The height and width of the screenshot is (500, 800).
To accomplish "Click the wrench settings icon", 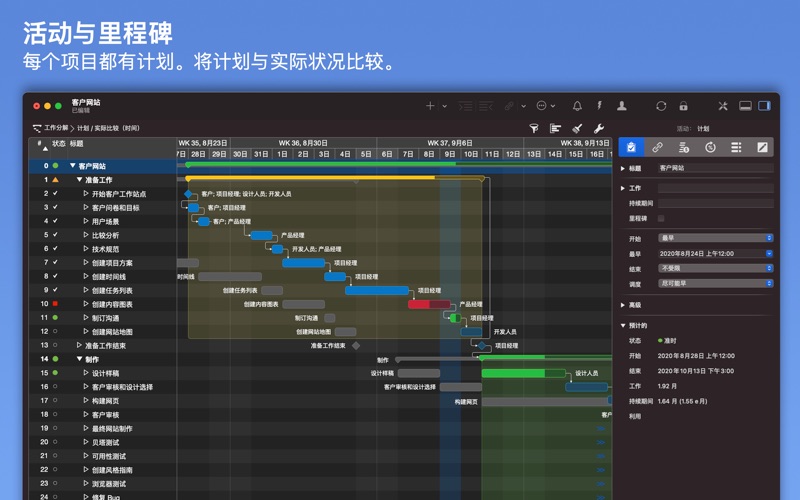I will point(599,129).
